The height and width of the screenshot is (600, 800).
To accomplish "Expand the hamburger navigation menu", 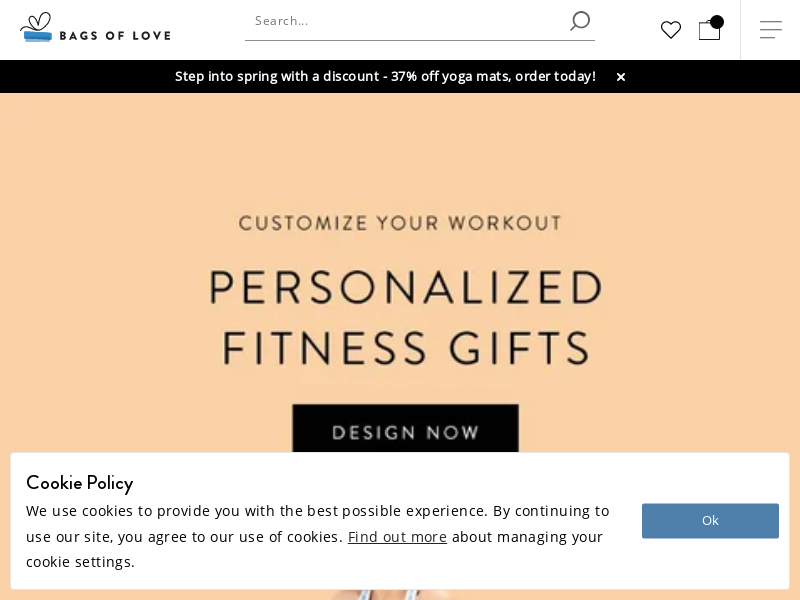I will [x=770, y=30].
